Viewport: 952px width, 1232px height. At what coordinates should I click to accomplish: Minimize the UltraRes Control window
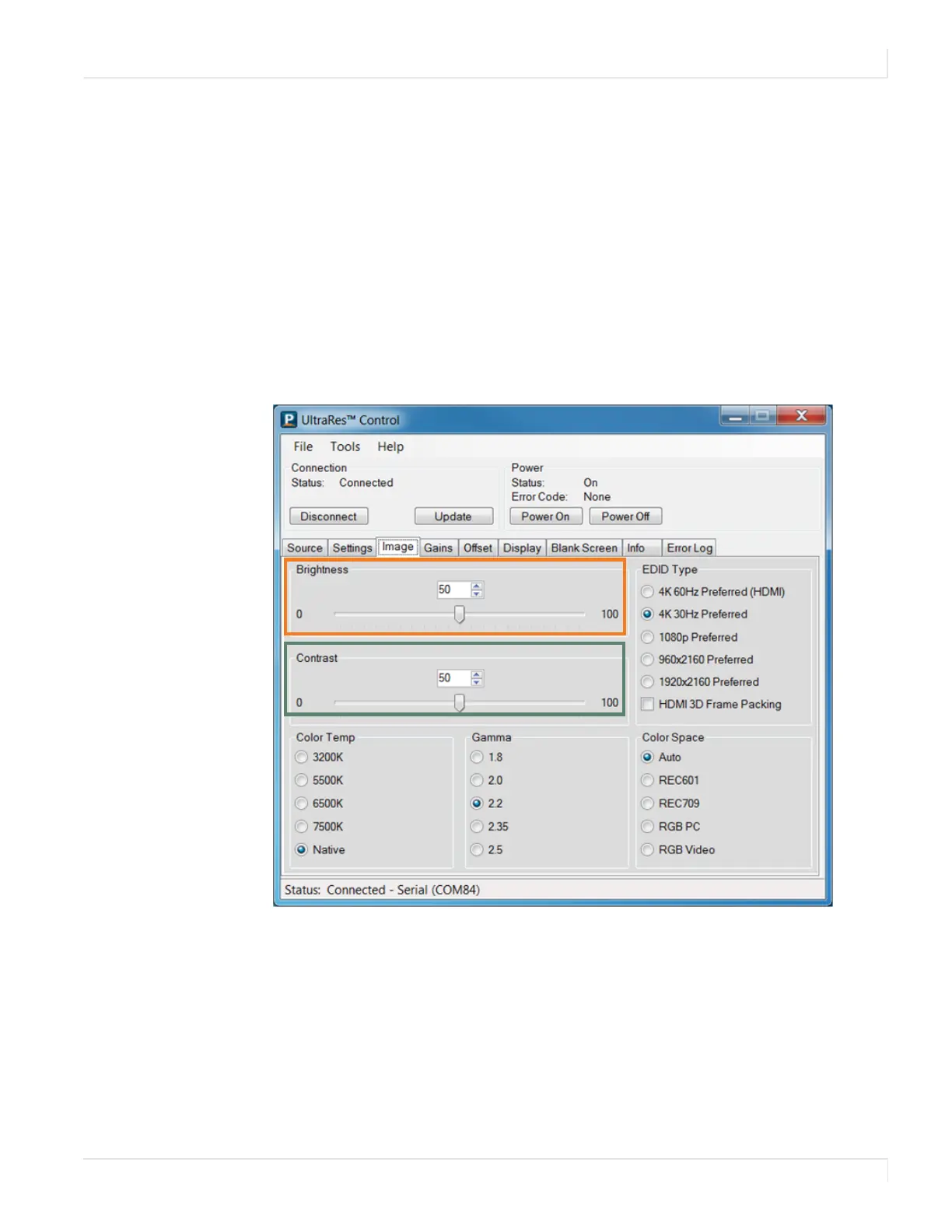coord(734,416)
